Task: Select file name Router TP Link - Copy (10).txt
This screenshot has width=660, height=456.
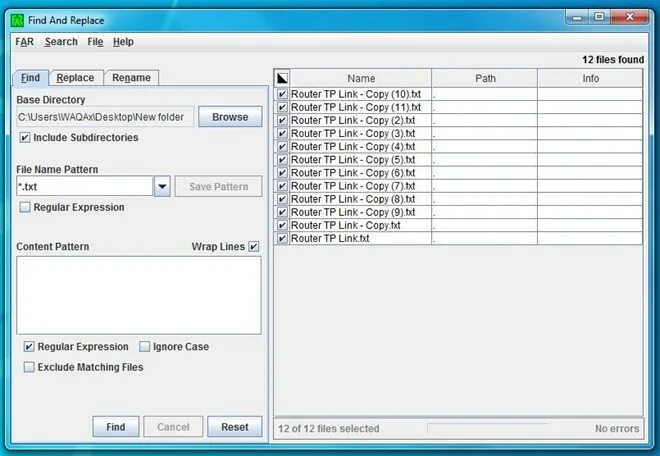Action: tap(356, 94)
